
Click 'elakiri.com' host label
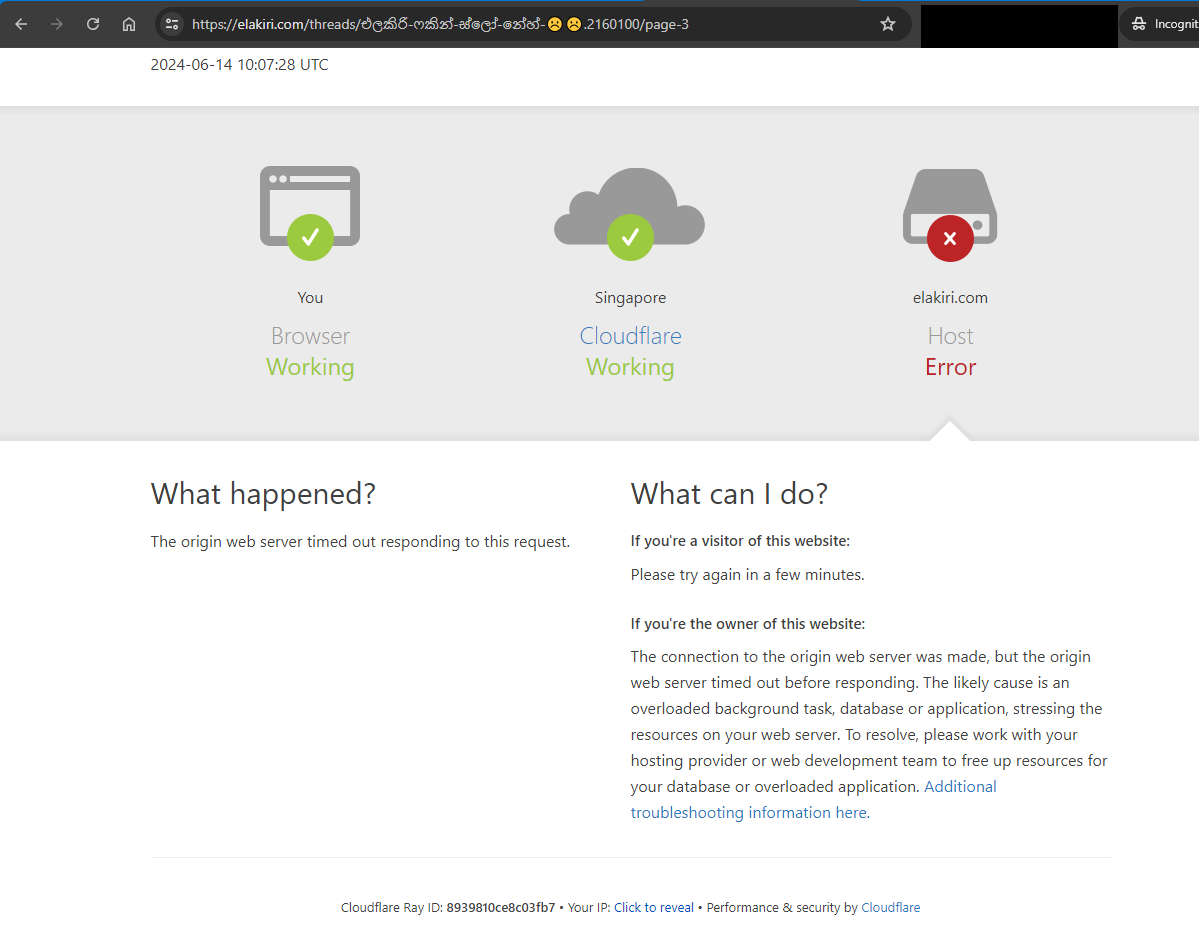950,298
